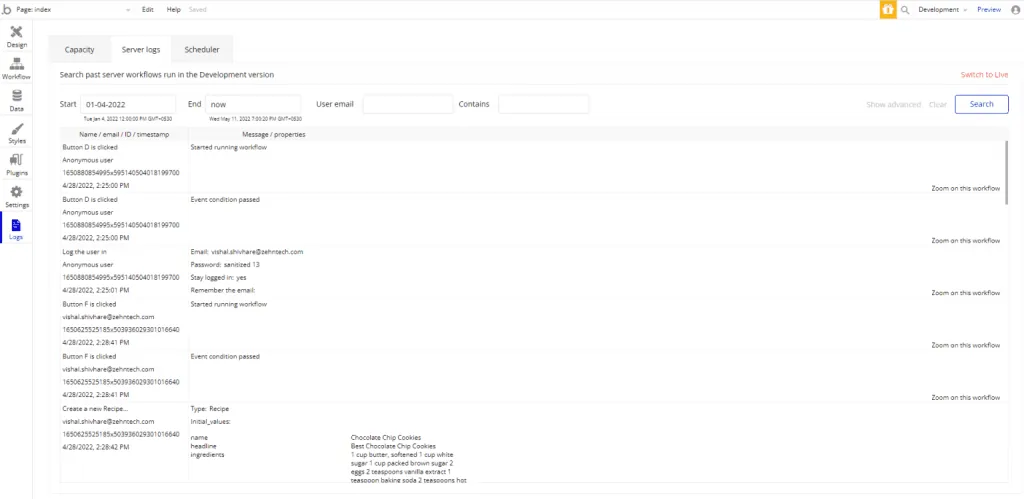This screenshot has width=1024, height=499.
Task: Open the Plugins section icon
Action: [x=16, y=165]
